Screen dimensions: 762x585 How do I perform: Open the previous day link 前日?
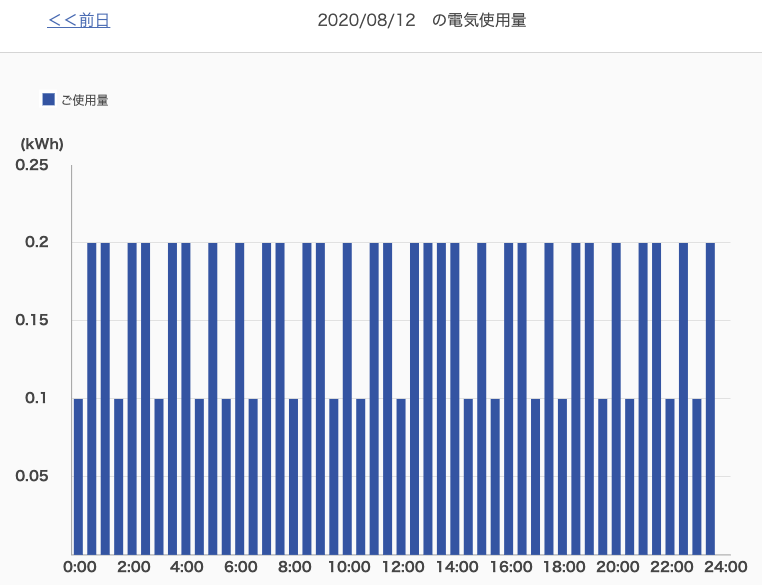coord(78,20)
